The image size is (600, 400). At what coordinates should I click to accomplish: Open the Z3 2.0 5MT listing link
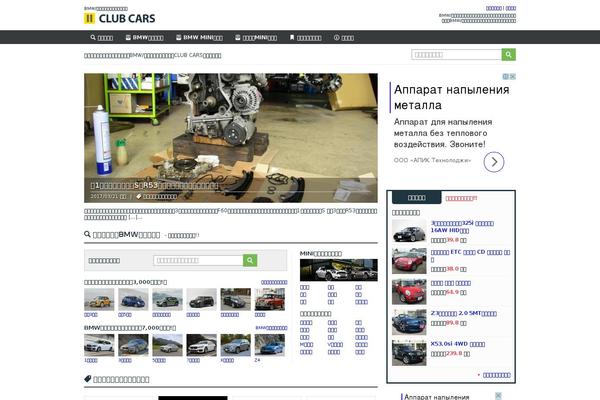(x=464, y=313)
